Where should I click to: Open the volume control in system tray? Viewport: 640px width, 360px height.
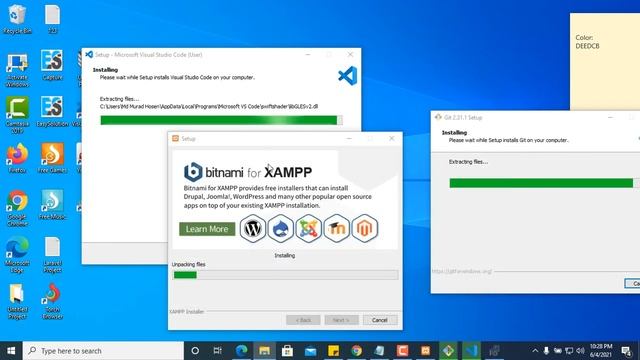coord(580,351)
